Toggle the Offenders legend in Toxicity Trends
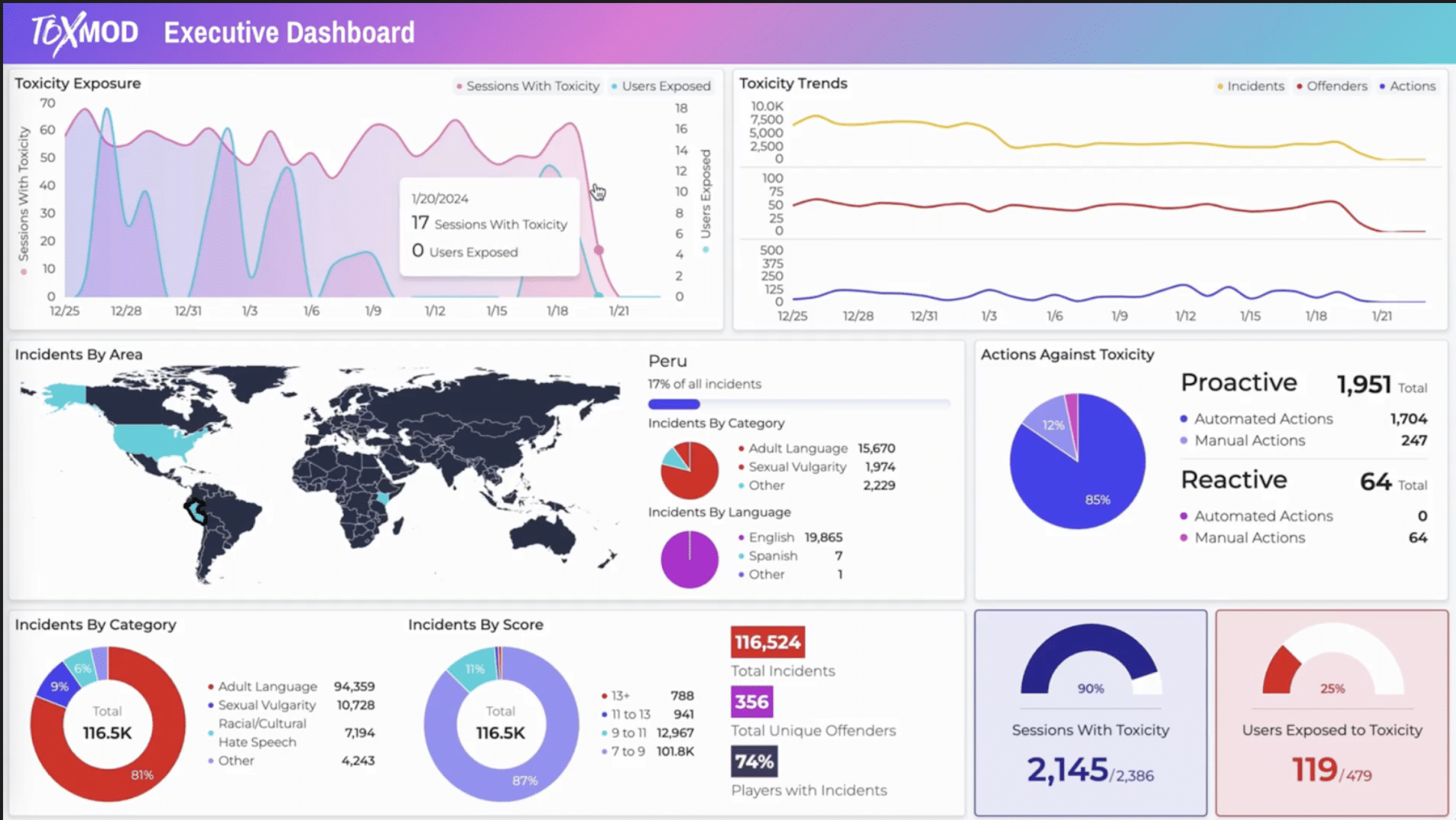 pos(1333,86)
